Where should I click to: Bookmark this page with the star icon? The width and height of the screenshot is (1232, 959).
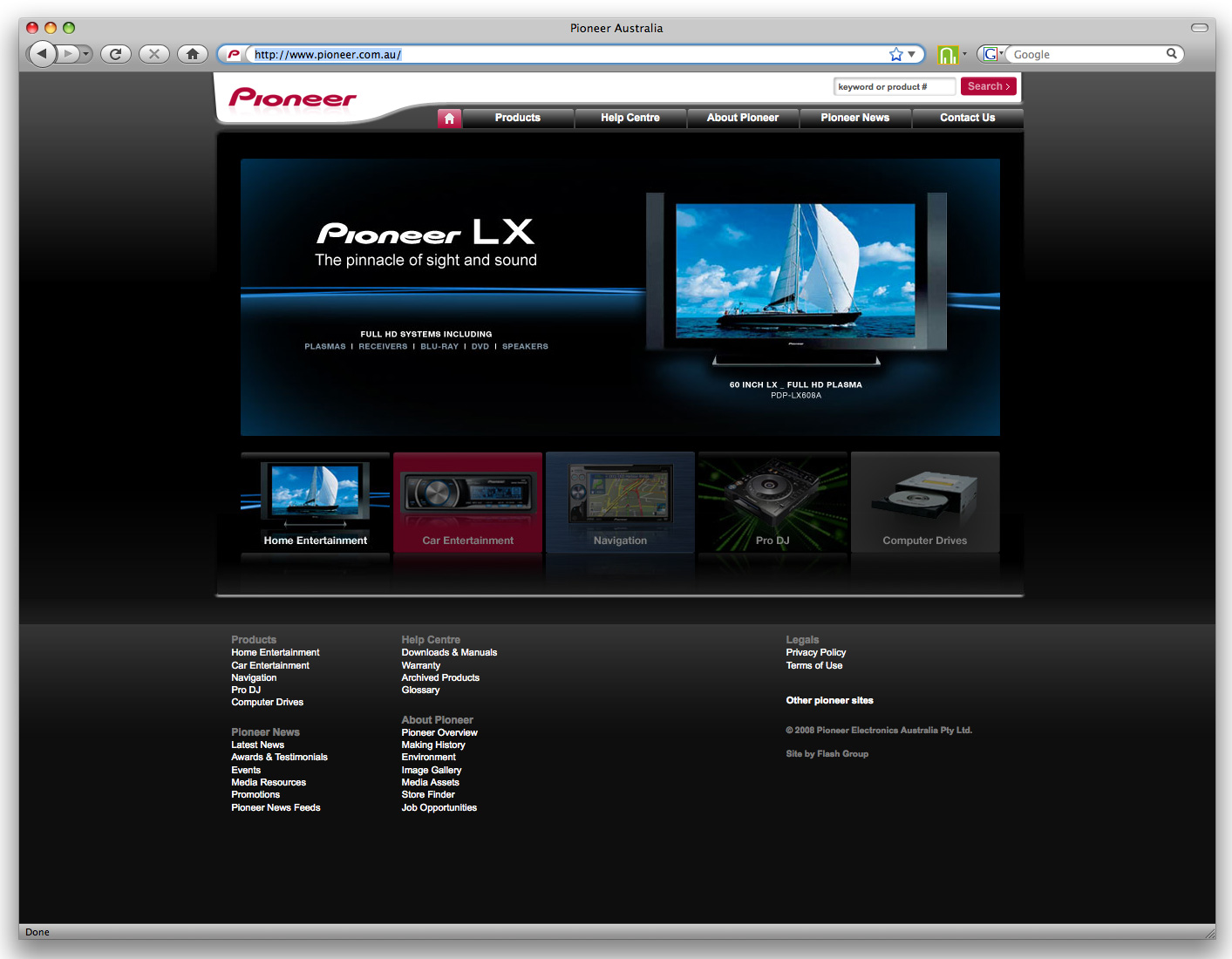[x=895, y=54]
